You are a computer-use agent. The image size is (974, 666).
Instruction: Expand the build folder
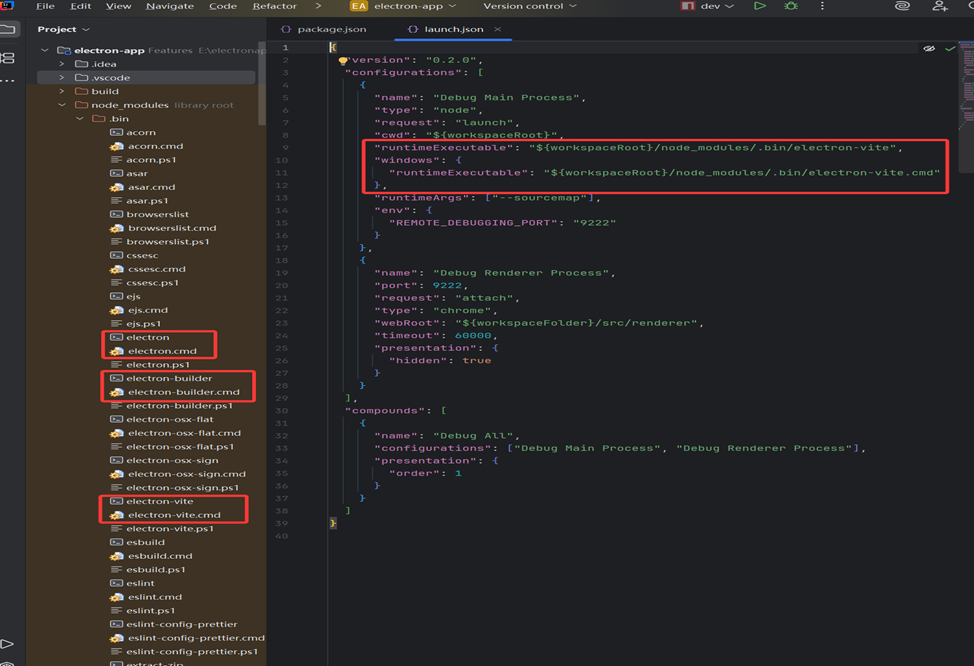(62, 91)
